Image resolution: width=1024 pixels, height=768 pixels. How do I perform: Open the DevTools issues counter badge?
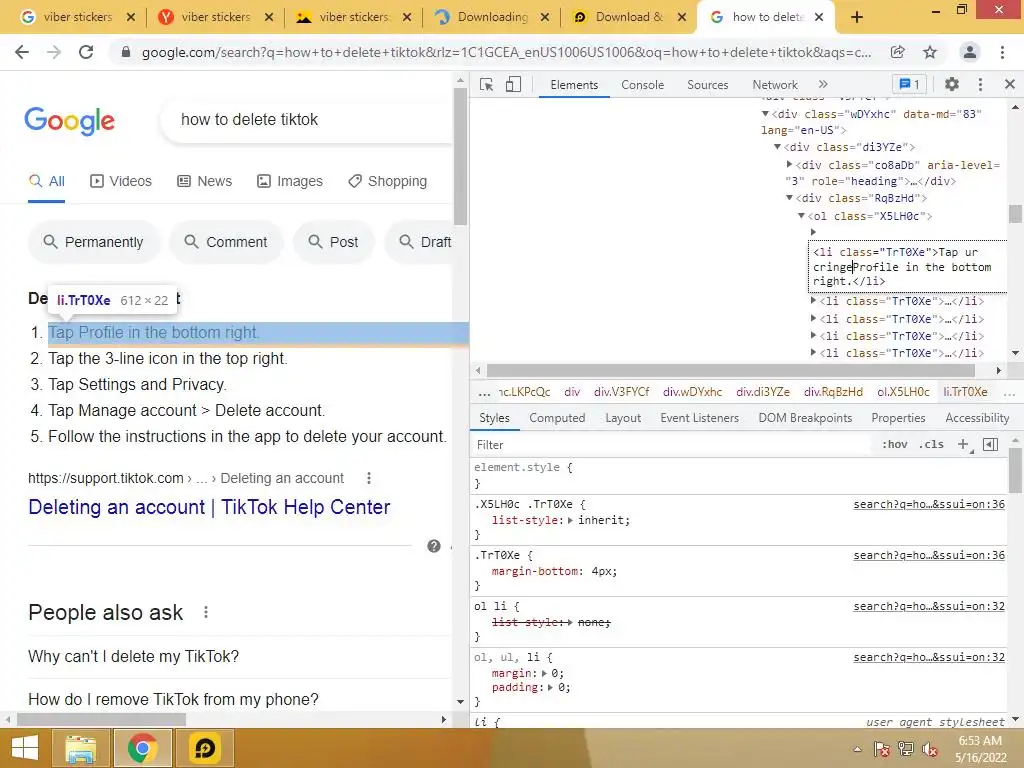[909, 84]
